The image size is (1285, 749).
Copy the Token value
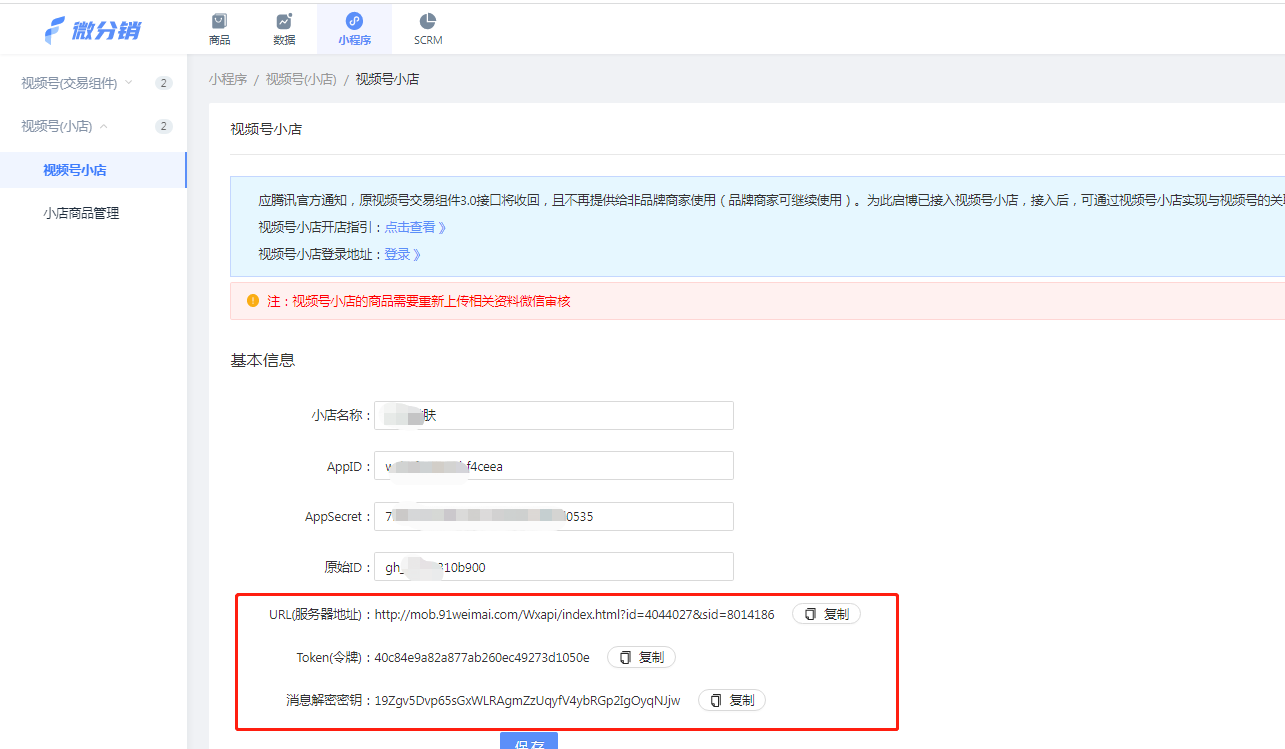point(641,657)
